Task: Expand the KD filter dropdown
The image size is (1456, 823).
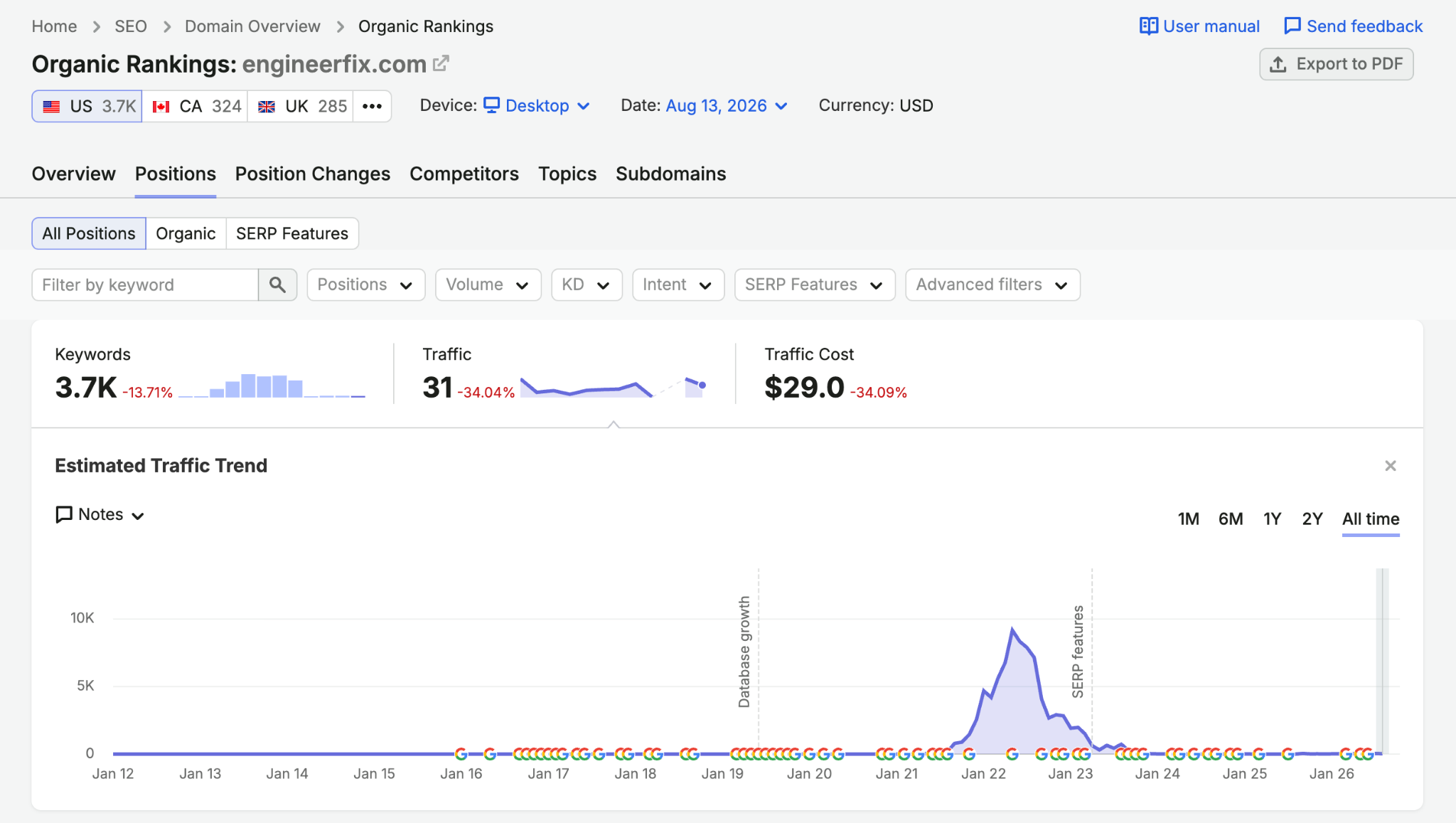Action: pyautogui.click(x=587, y=285)
